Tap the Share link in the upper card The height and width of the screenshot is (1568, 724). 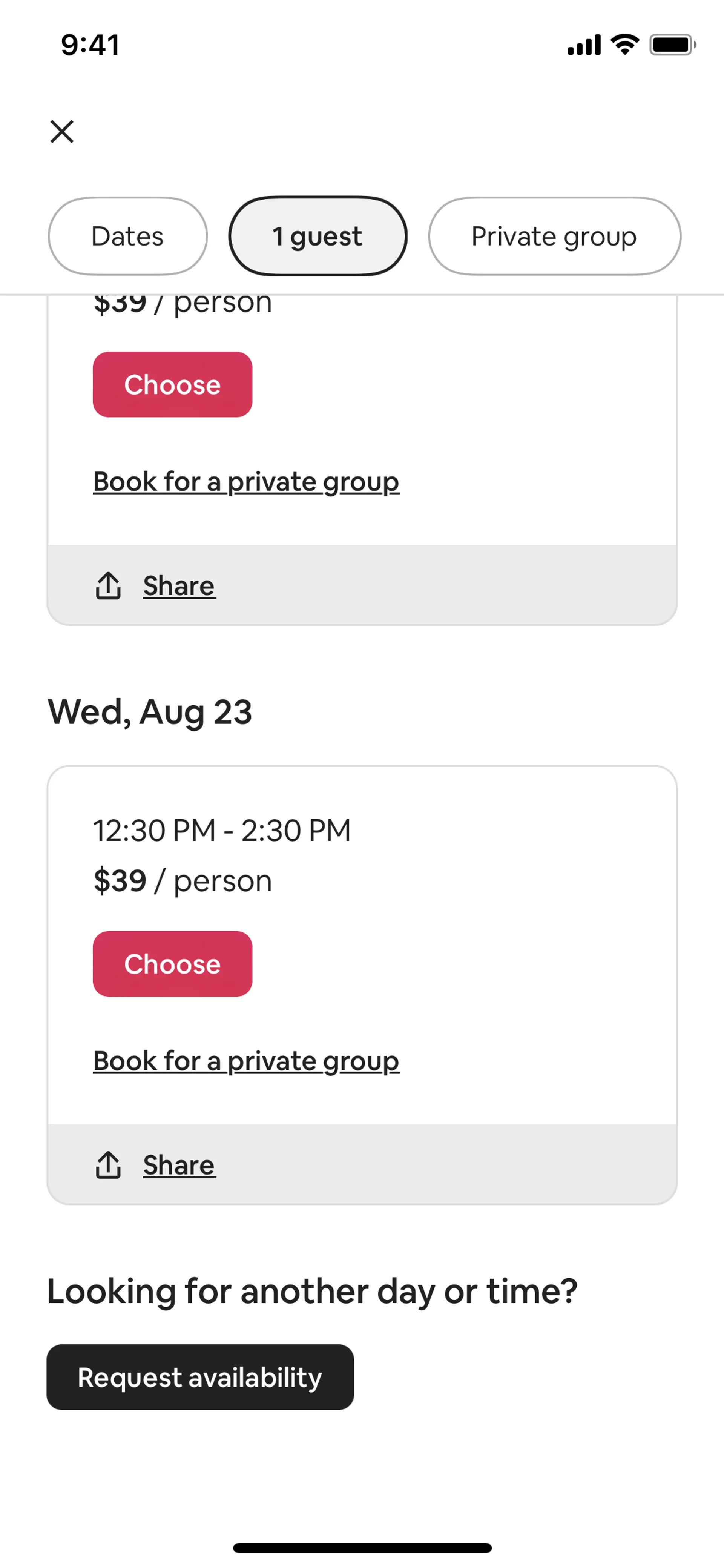179,585
